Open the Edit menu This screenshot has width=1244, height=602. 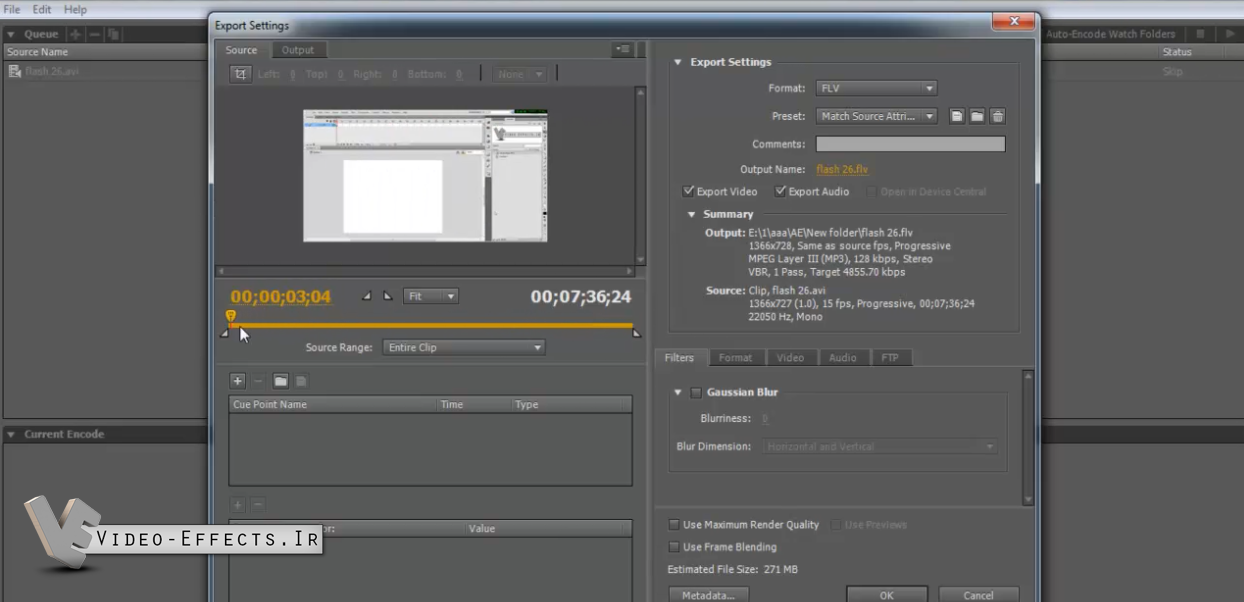(42, 9)
